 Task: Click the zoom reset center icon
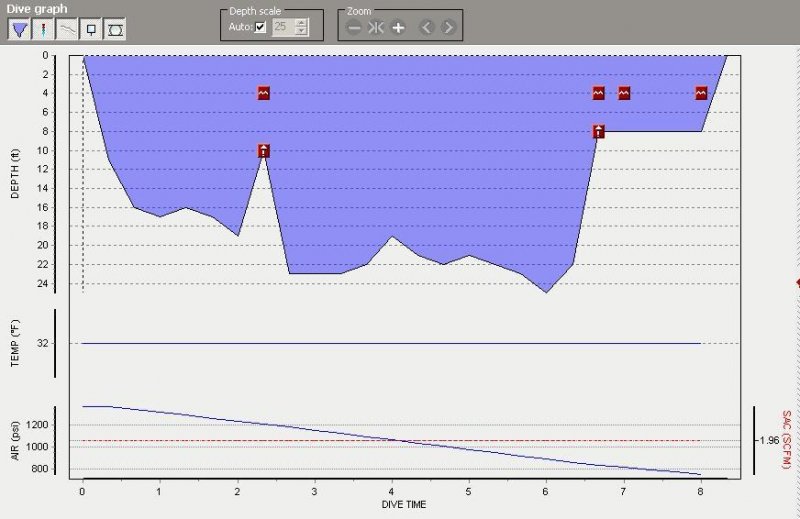pos(376,27)
